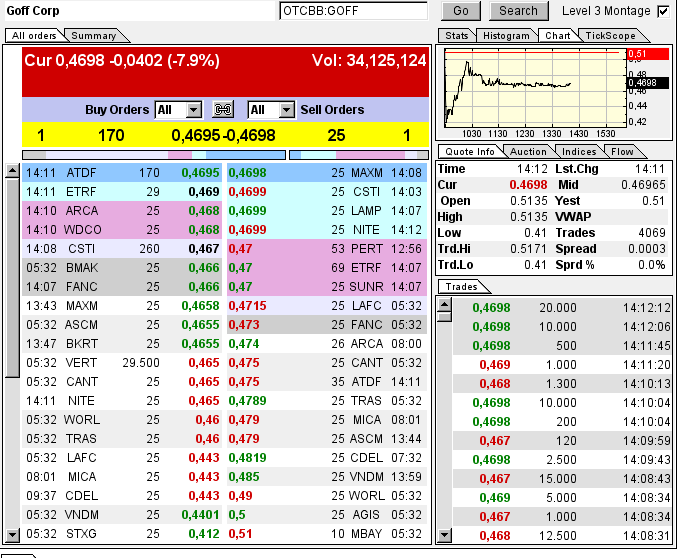The image size is (677, 558).
Task: Click orders list scroll down arrow
Action: [x=13, y=536]
